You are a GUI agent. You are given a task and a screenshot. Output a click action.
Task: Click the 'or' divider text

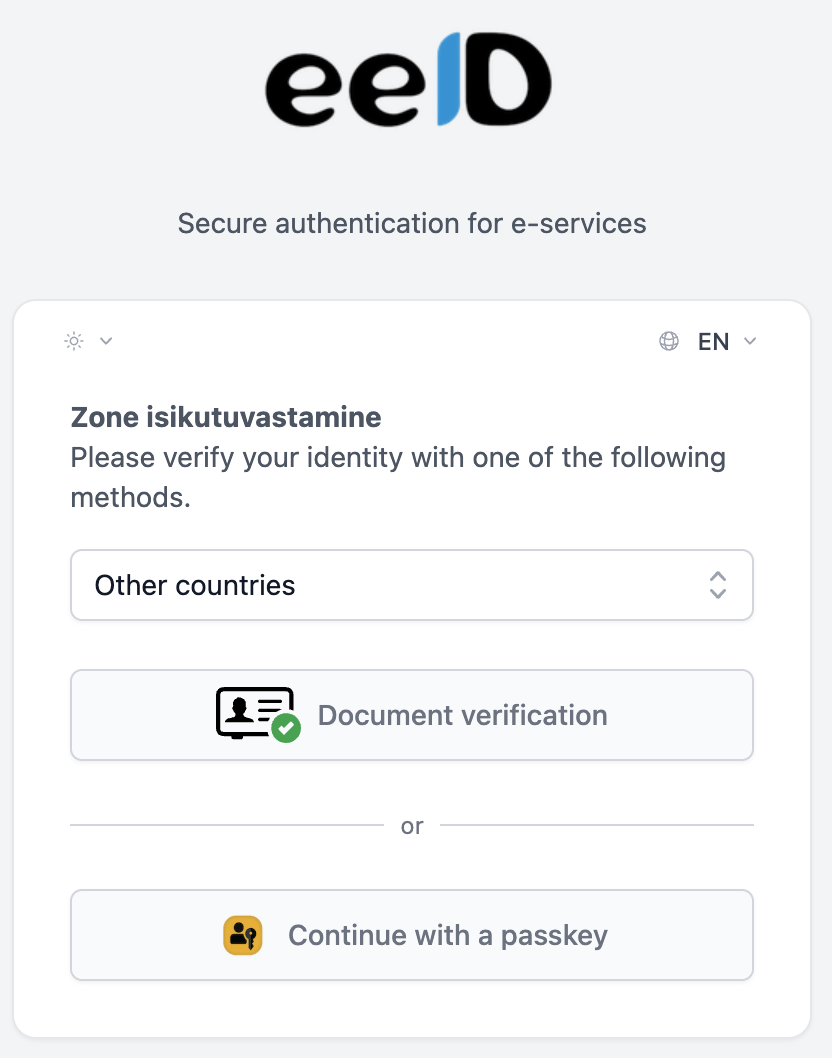(x=412, y=826)
